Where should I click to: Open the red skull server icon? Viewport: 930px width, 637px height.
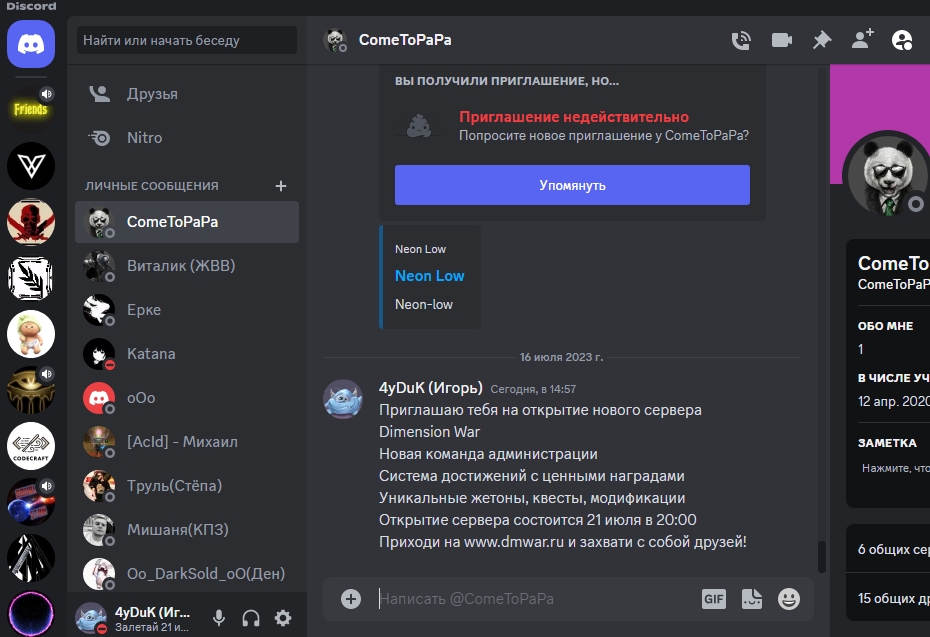pos(31,222)
